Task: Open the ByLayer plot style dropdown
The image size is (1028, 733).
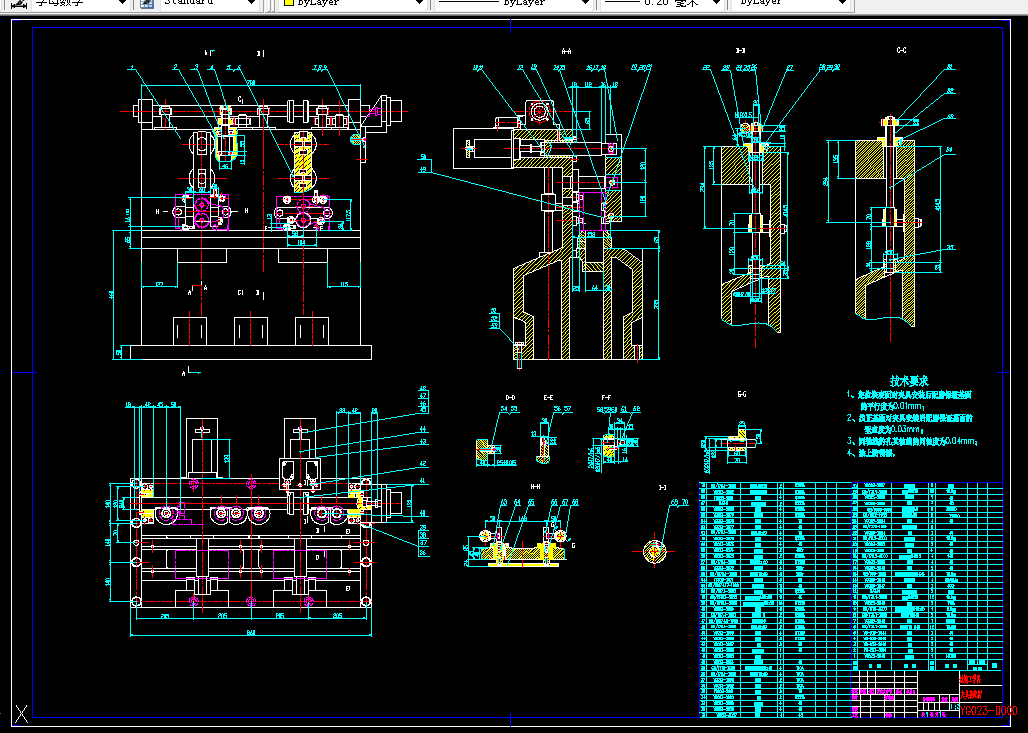Action: coord(791,3)
